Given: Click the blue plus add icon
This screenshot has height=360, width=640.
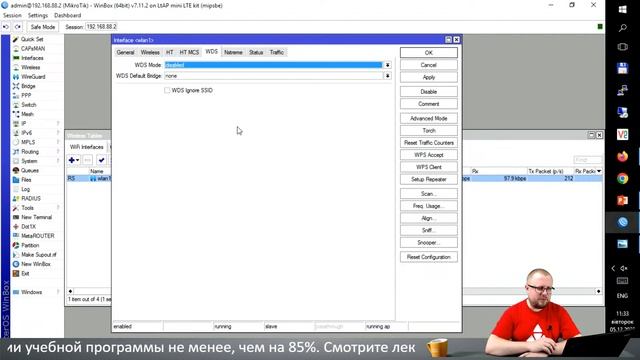Looking at the screenshot, I should (72, 160).
